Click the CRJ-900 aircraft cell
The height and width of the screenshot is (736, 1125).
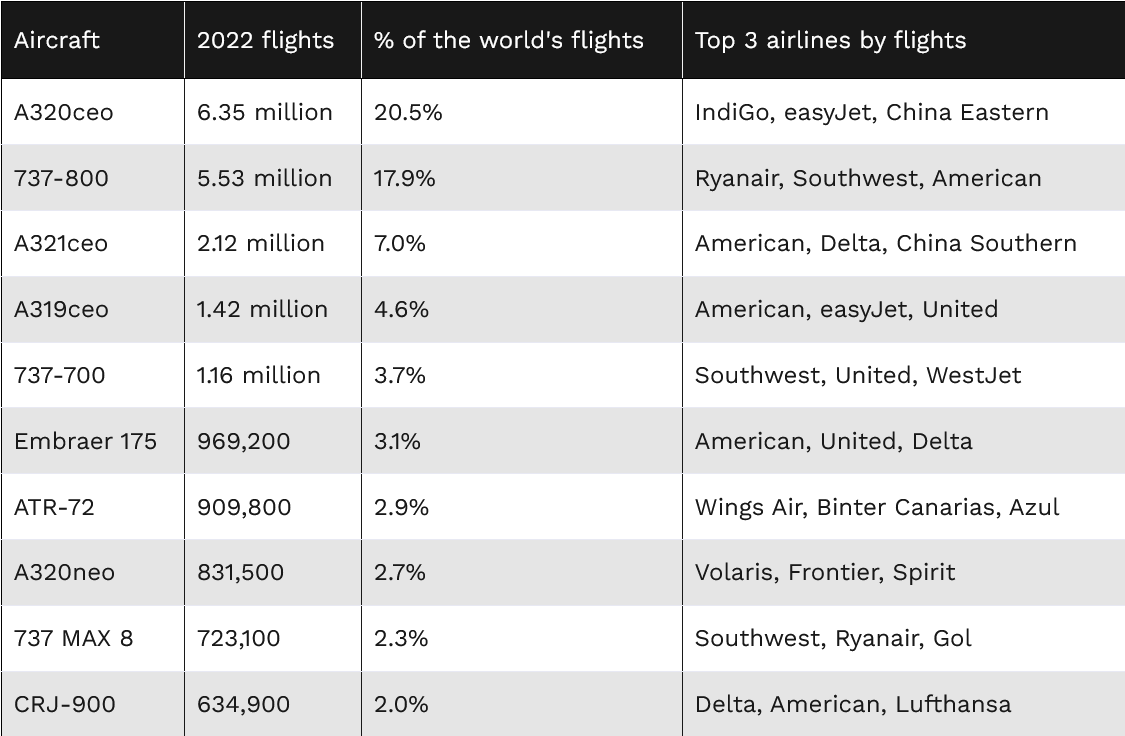65,704
